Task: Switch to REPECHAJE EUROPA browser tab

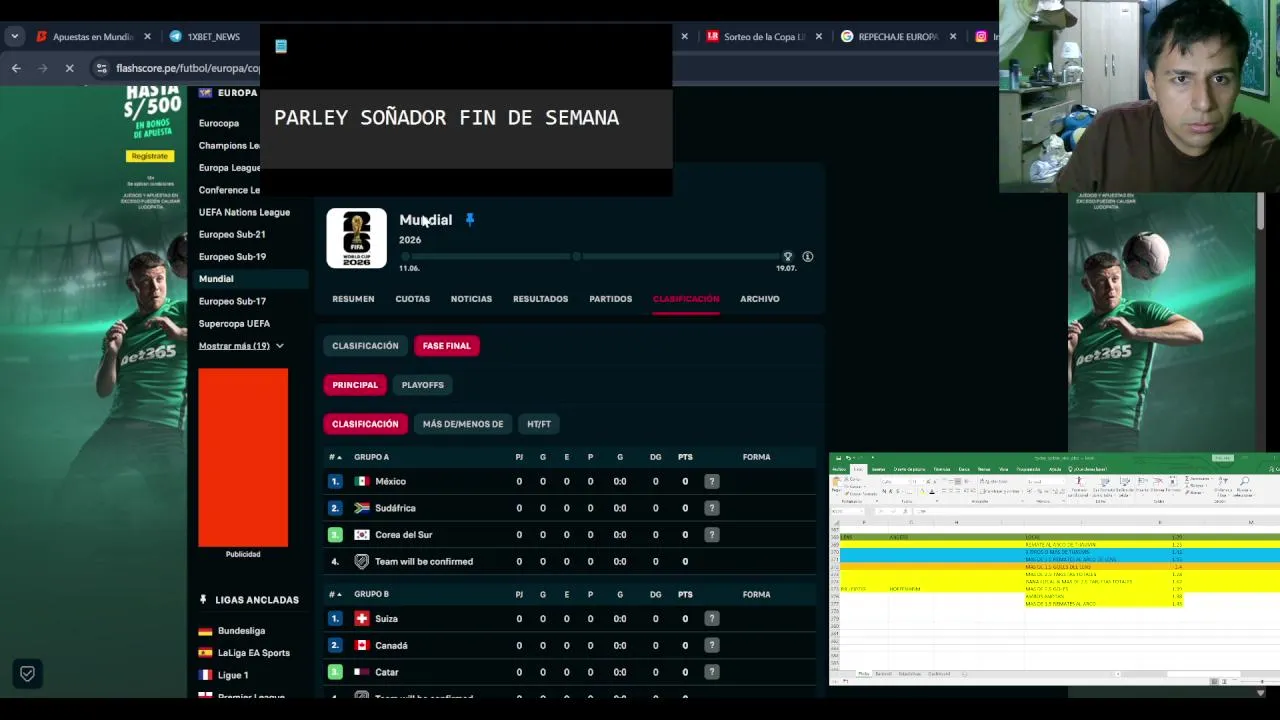Action: (x=890, y=37)
